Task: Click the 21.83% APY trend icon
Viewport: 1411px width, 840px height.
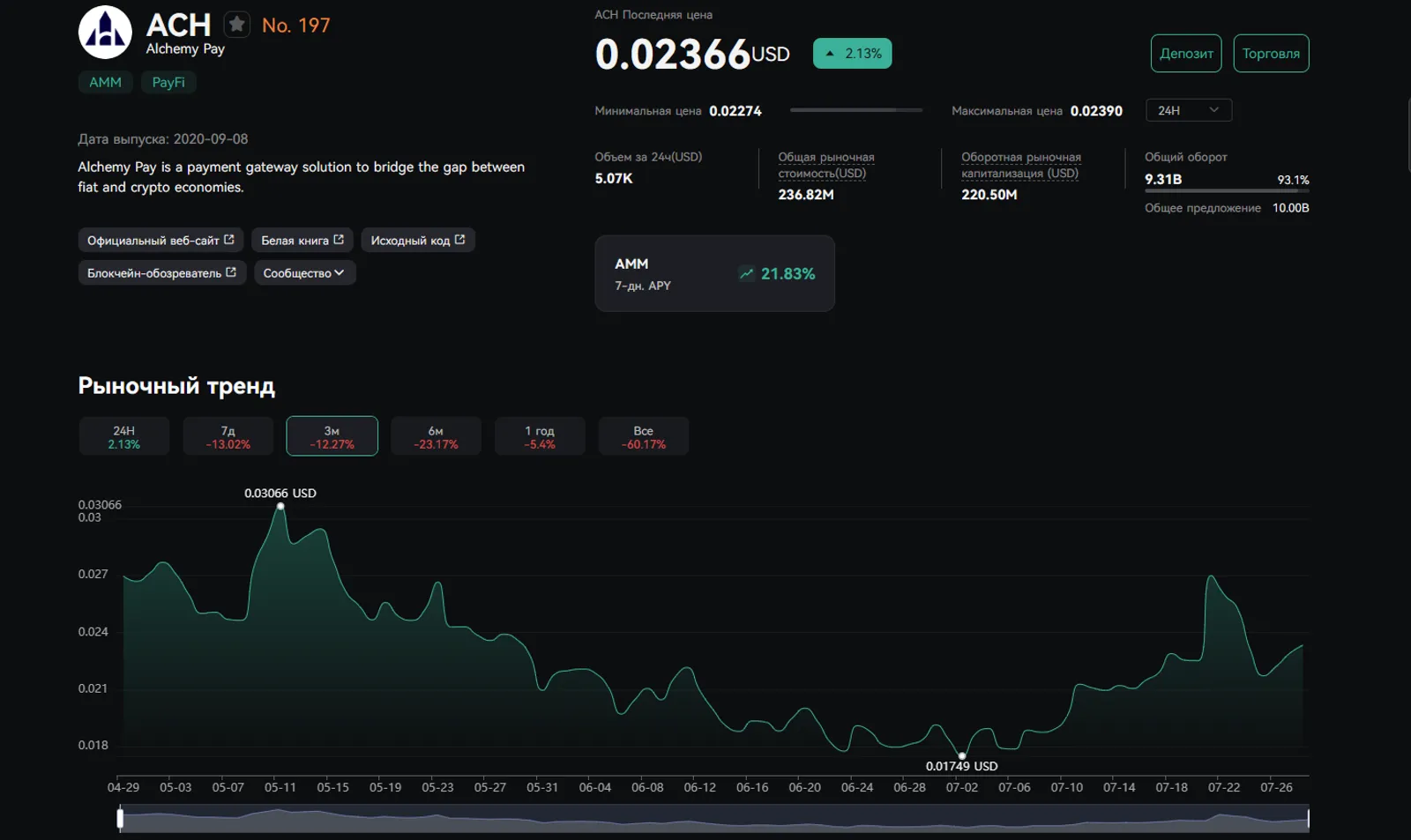Action: pos(746,273)
